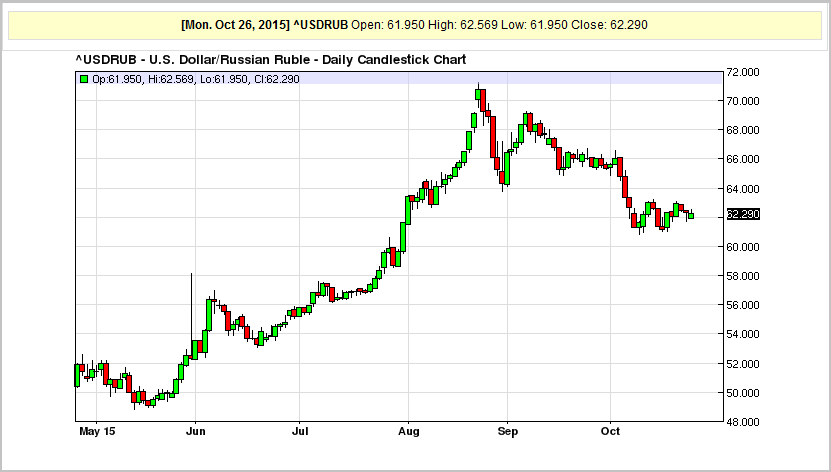Click the 50.000 y-axis label
The width and height of the screenshot is (831, 472).
click(x=742, y=393)
